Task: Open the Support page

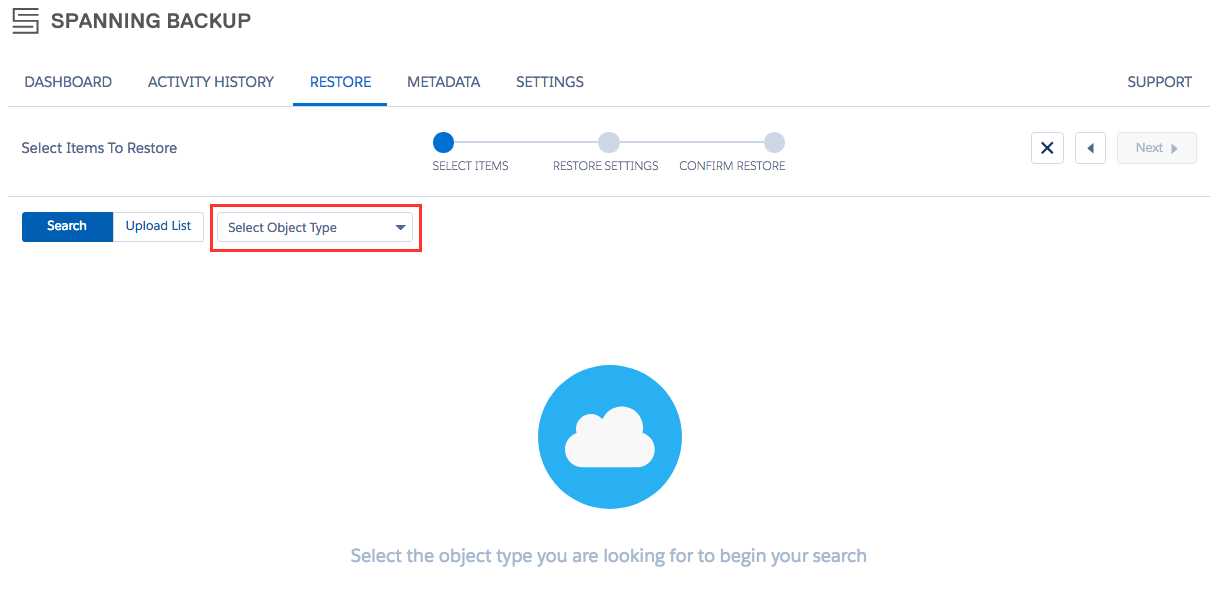Action: click(1159, 82)
